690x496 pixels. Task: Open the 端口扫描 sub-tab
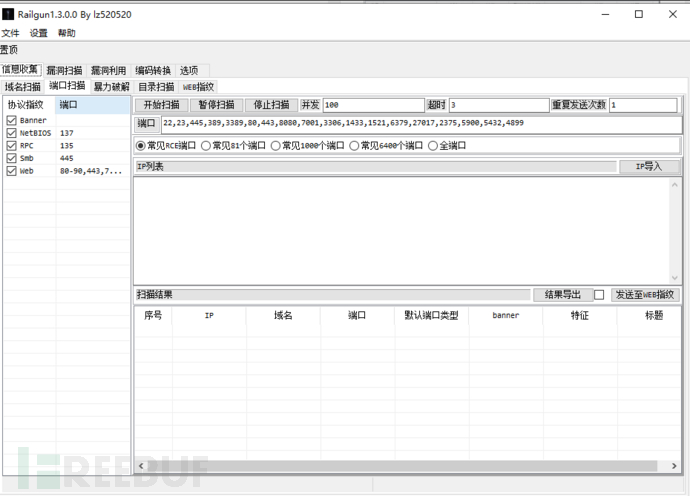(67, 86)
